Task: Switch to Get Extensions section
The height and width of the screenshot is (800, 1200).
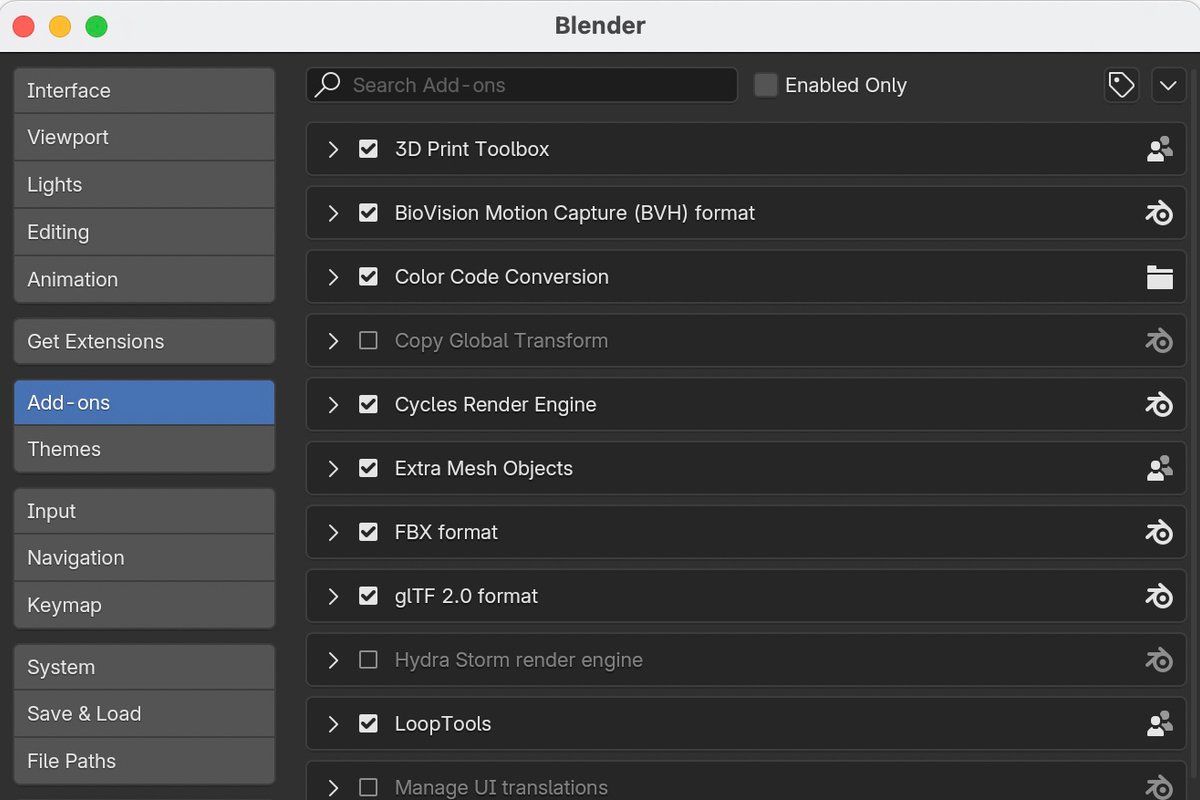Action: tap(144, 342)
